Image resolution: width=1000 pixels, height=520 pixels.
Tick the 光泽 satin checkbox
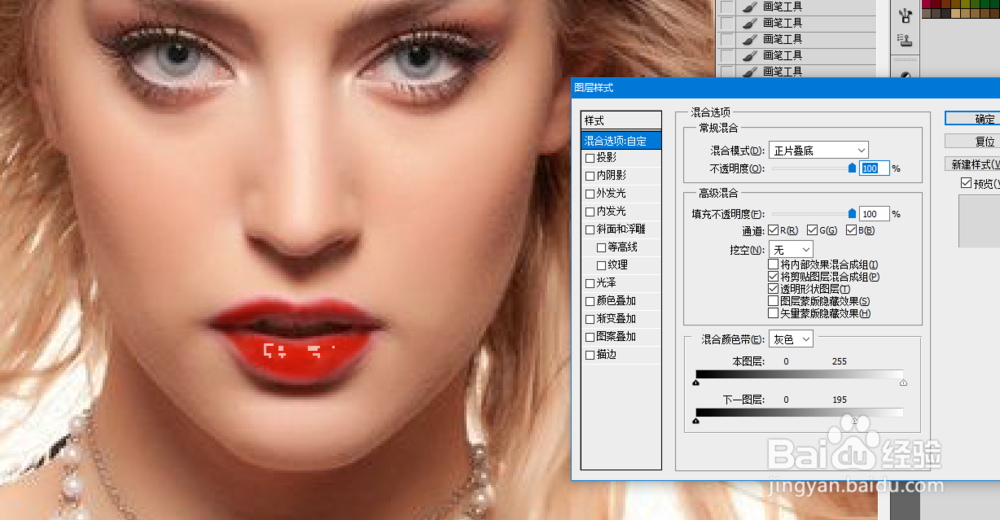[x=590, y=283]
